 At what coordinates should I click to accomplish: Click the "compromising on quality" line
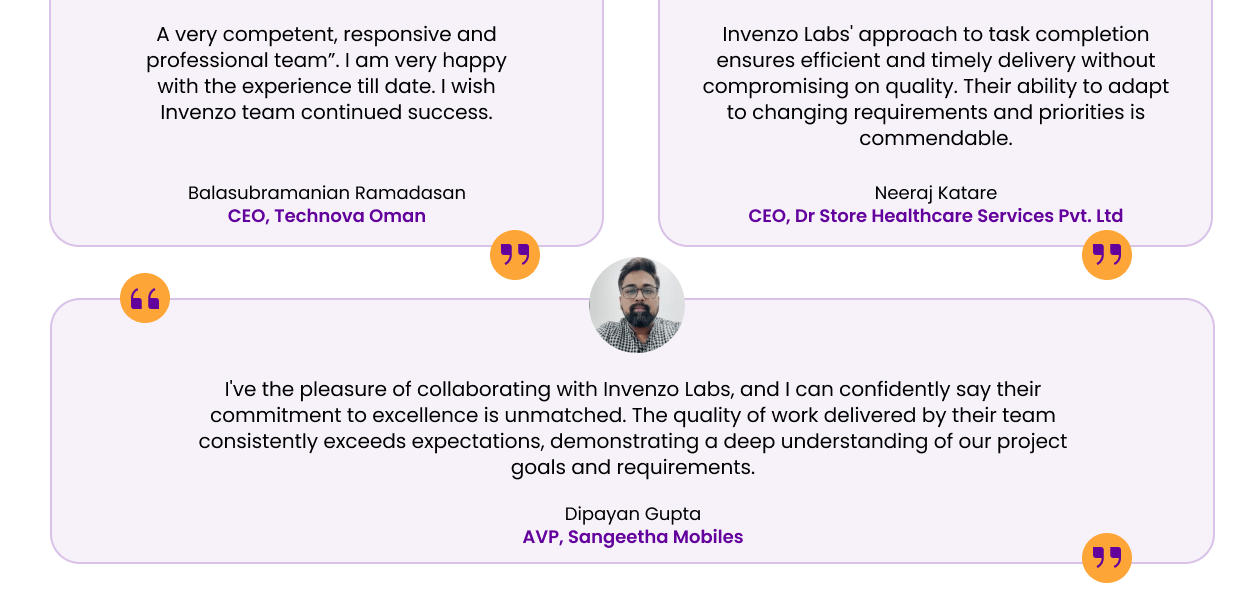pyautogui.click(x=936, y=86)
